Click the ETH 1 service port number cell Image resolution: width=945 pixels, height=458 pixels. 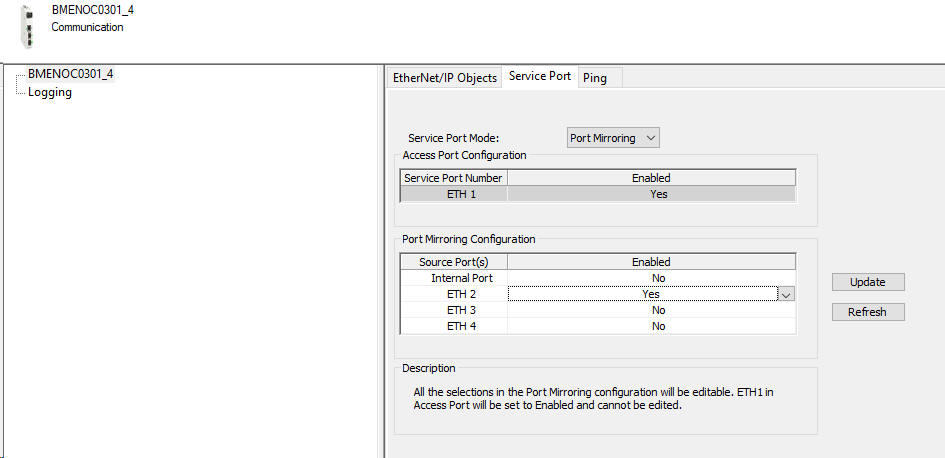[454, 194]
